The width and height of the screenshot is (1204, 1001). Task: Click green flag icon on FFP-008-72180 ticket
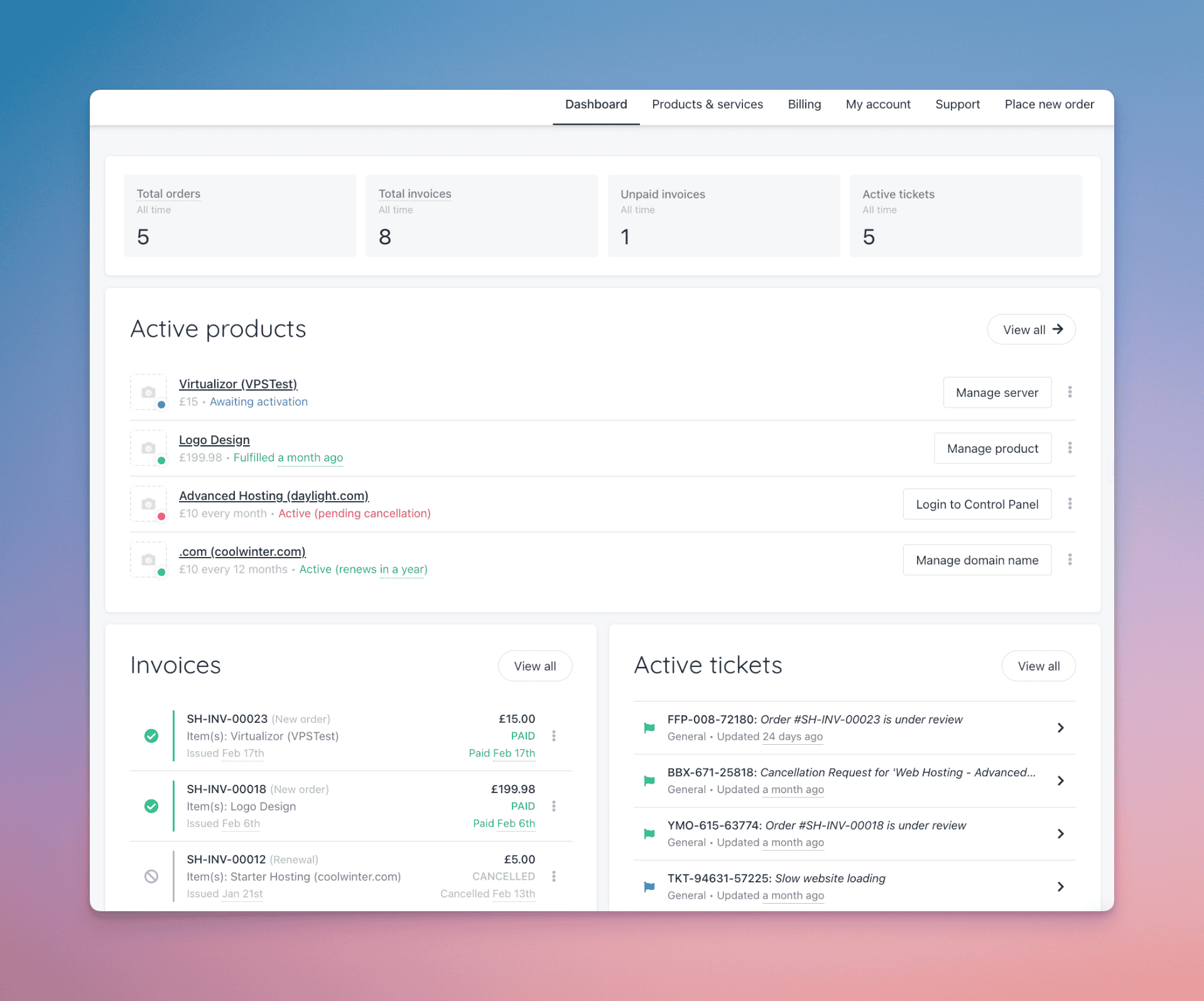[649, 728]
